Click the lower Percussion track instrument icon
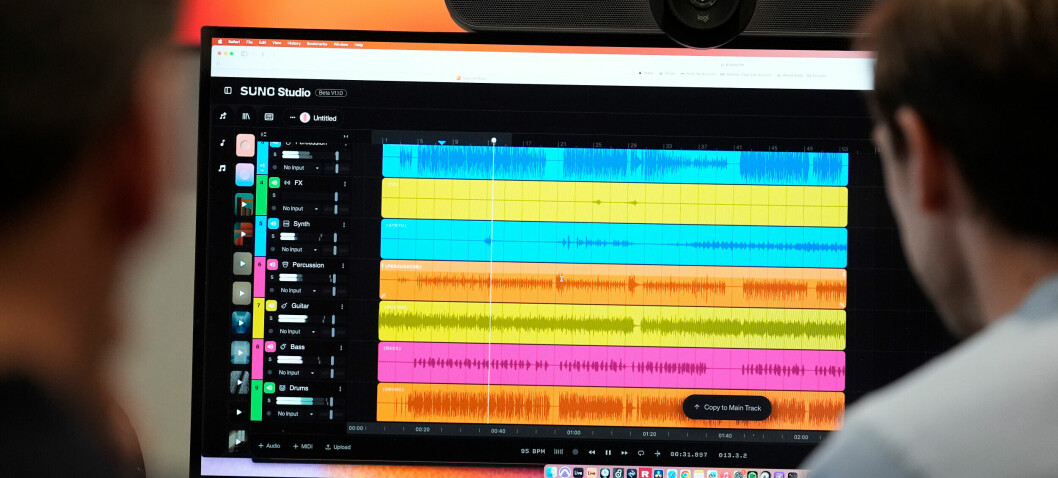The image size is (1058, 478). coord(285,265)
